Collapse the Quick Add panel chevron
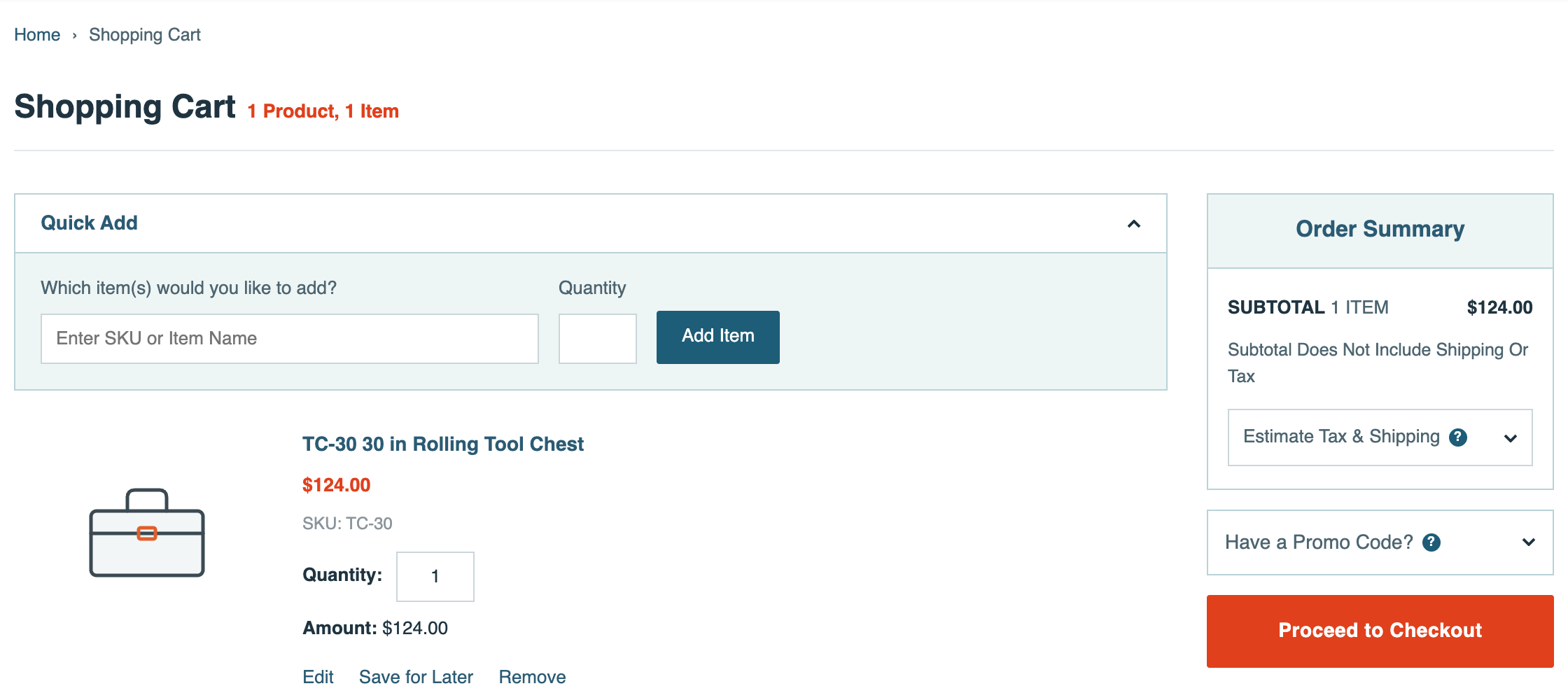 pos(1134,224)
